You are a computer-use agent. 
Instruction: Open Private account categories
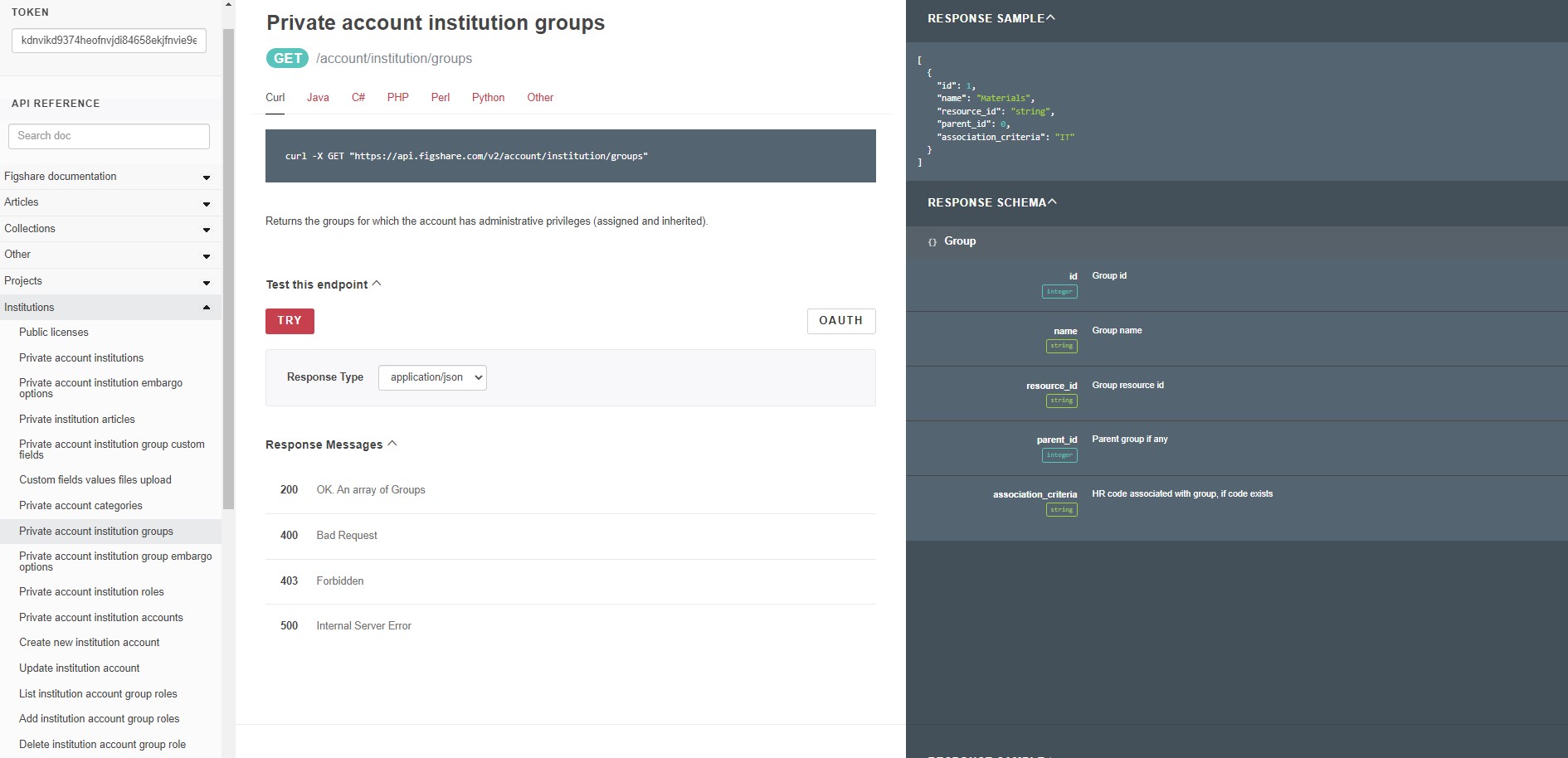tap(80, 506)
